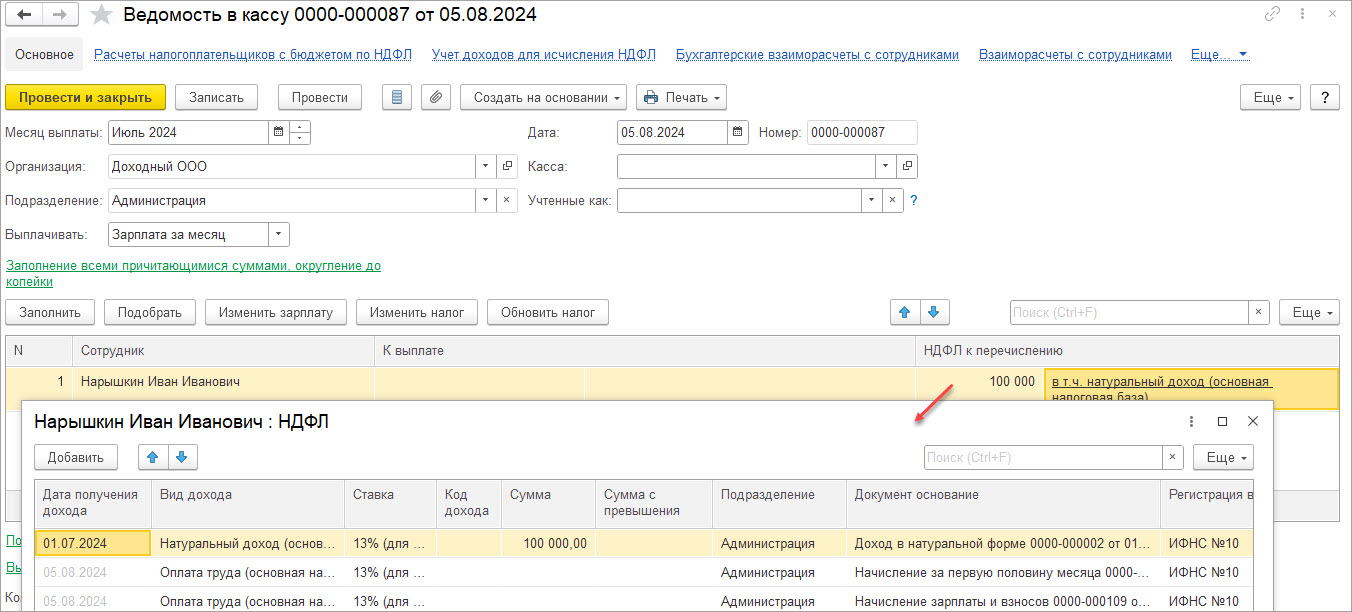This screenshot has height=612, width=1352.
Task: Open Заполнение всеми причитающимися суммами link
Action: [193, 273]
